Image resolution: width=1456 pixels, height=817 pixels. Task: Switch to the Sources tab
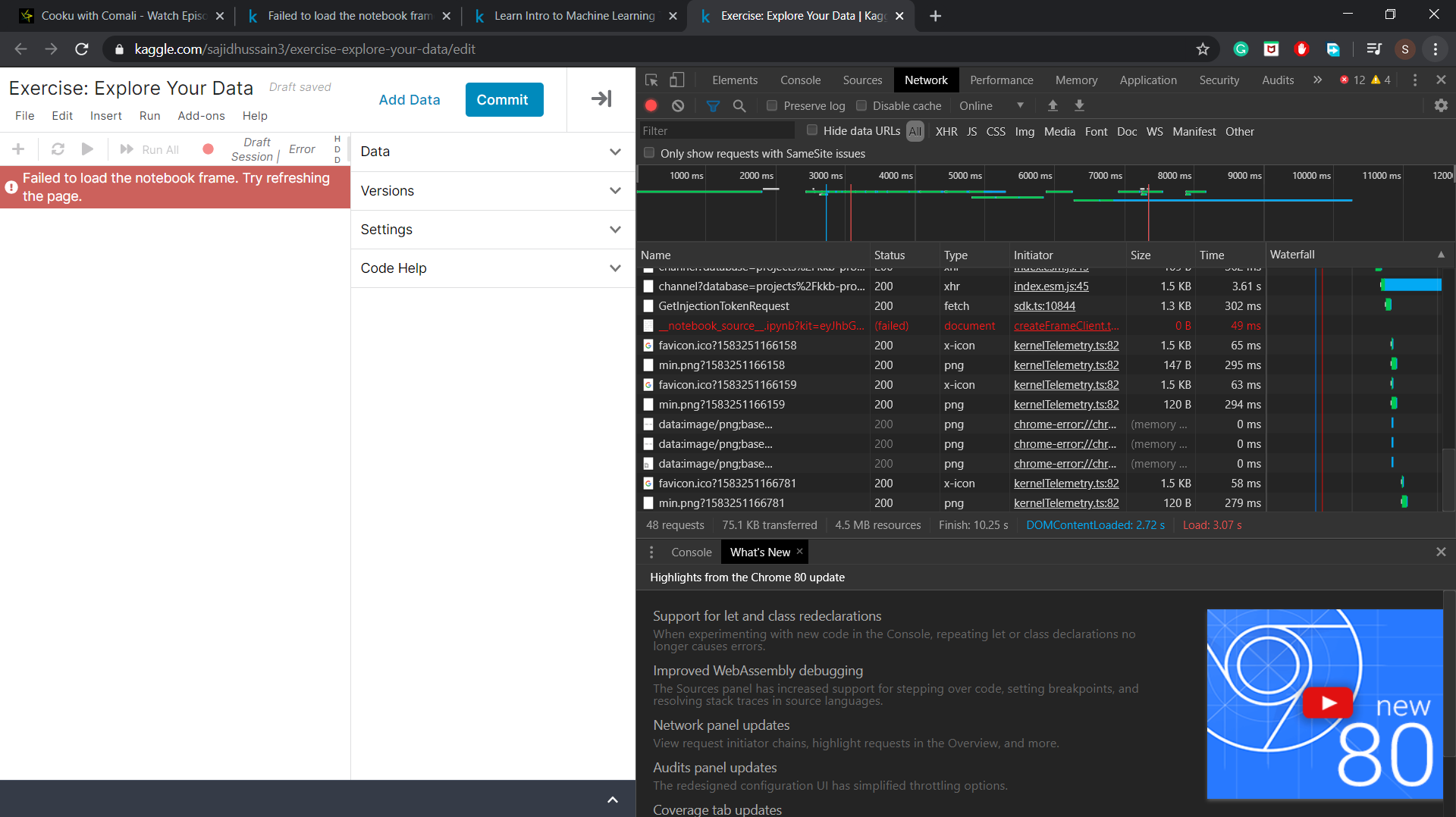pos(862,80)
